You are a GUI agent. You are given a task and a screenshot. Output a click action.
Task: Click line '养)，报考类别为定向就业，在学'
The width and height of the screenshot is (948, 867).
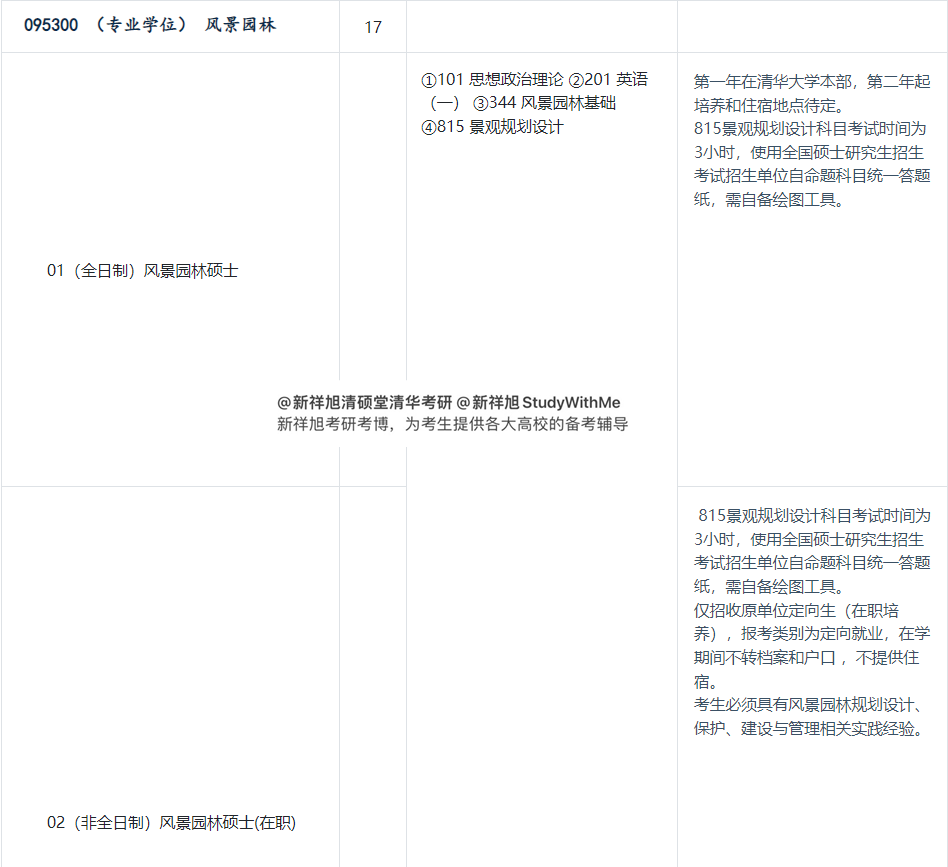point(812,634)
